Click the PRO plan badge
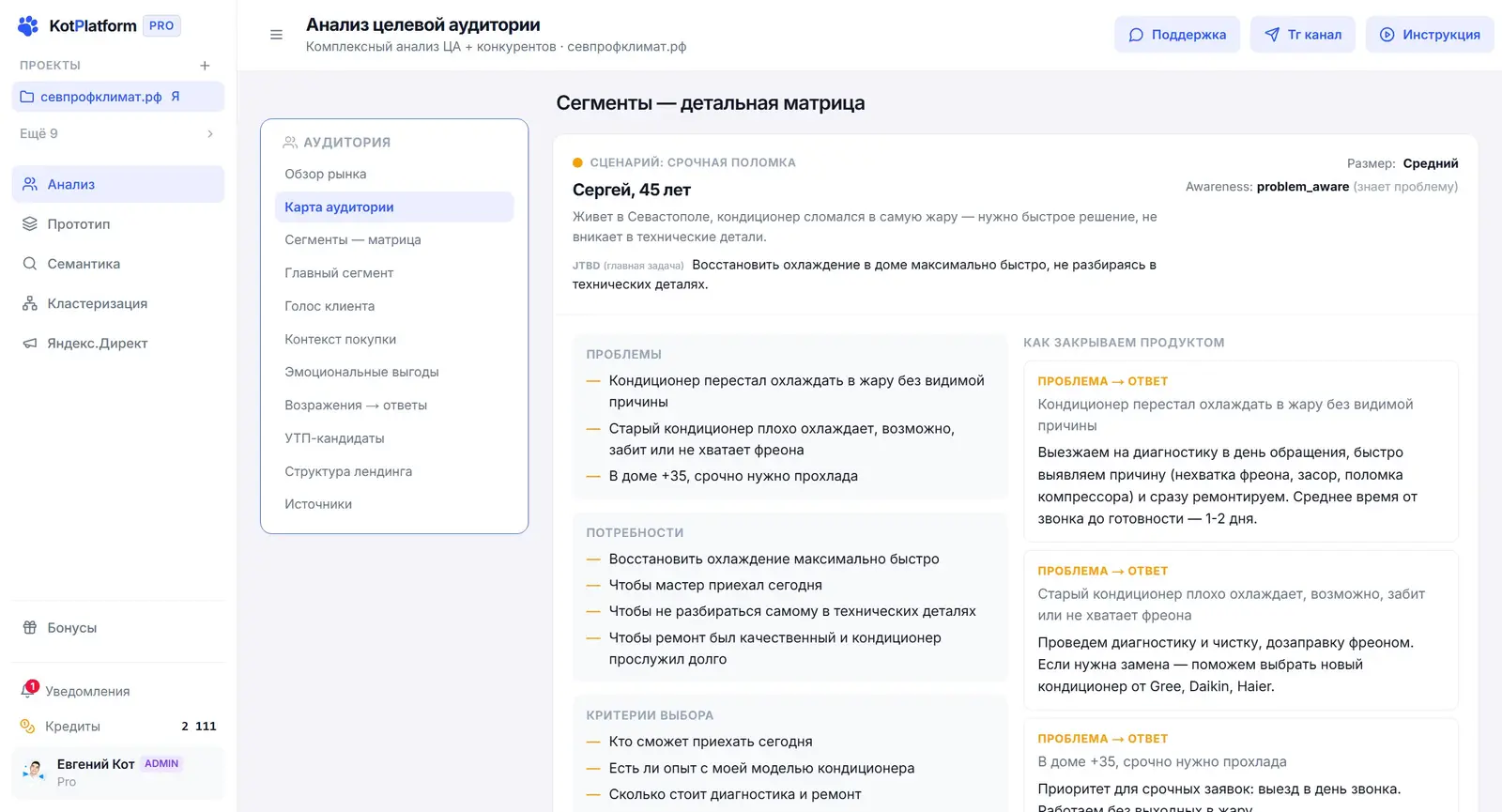 (161, 26)
